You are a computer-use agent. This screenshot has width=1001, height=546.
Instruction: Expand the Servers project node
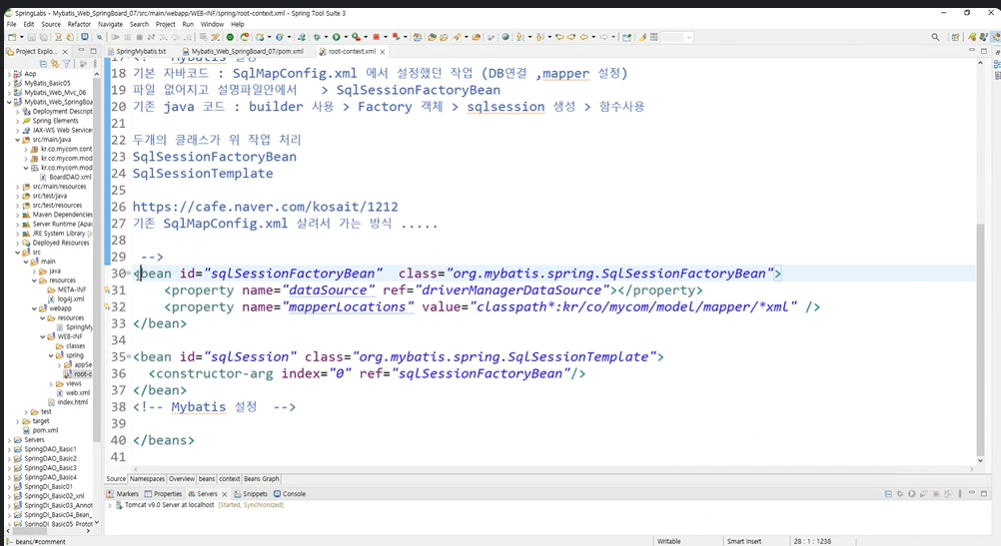(x=9, y=440)
